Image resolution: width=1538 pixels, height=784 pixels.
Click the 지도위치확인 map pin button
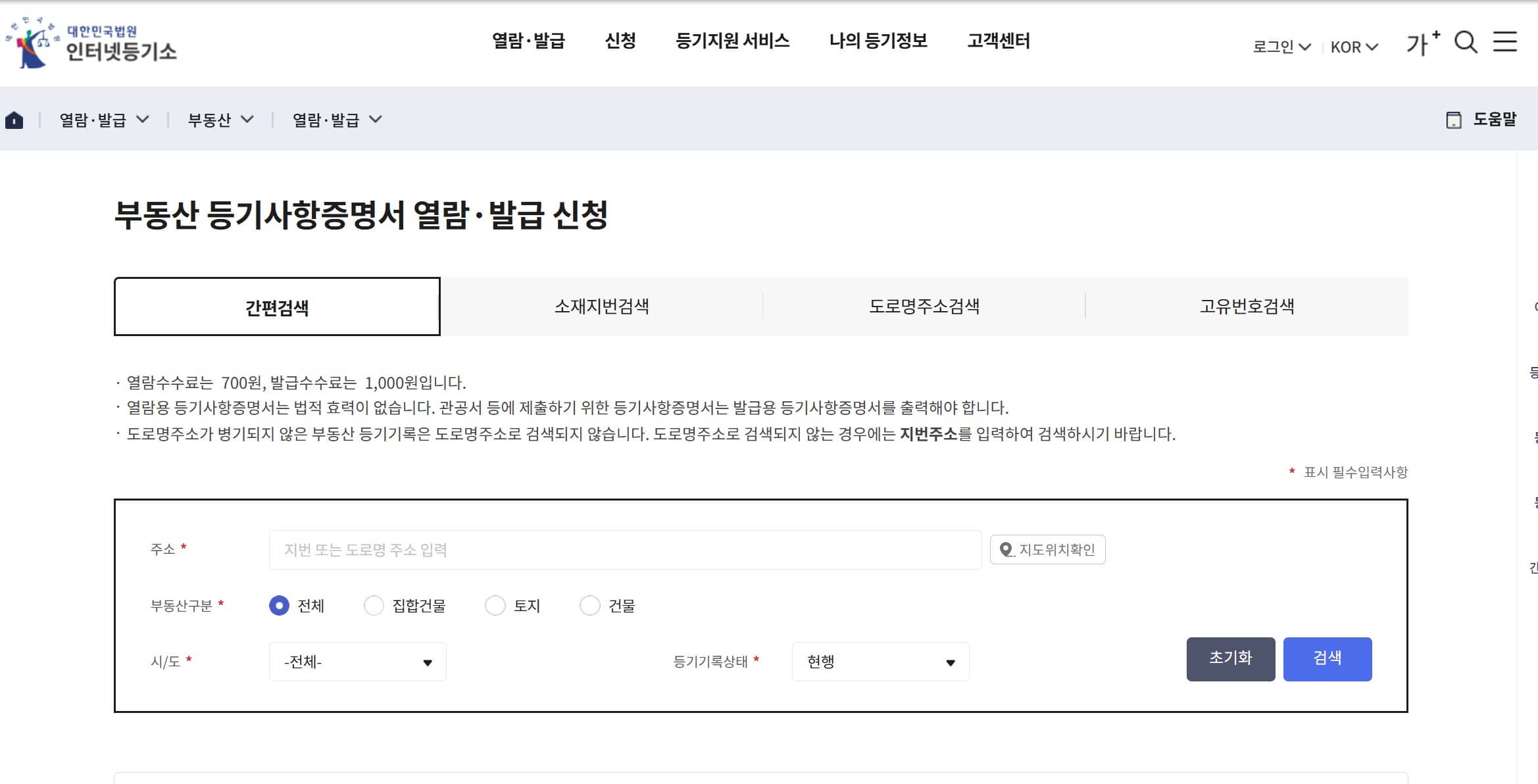(x=1047, y=550)
